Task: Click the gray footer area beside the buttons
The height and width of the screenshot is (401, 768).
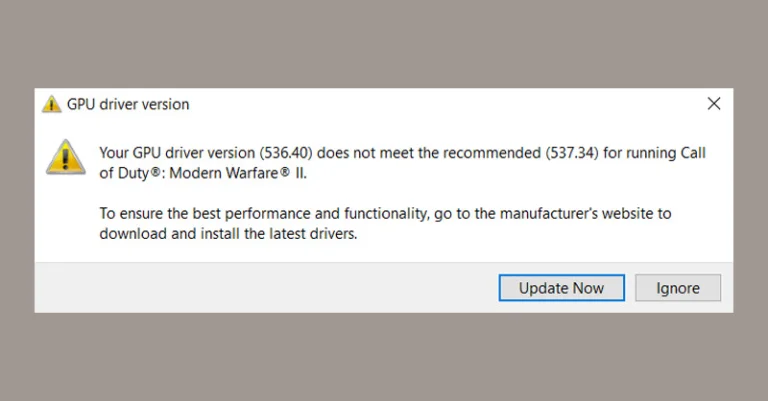Action: click(260, 288)
